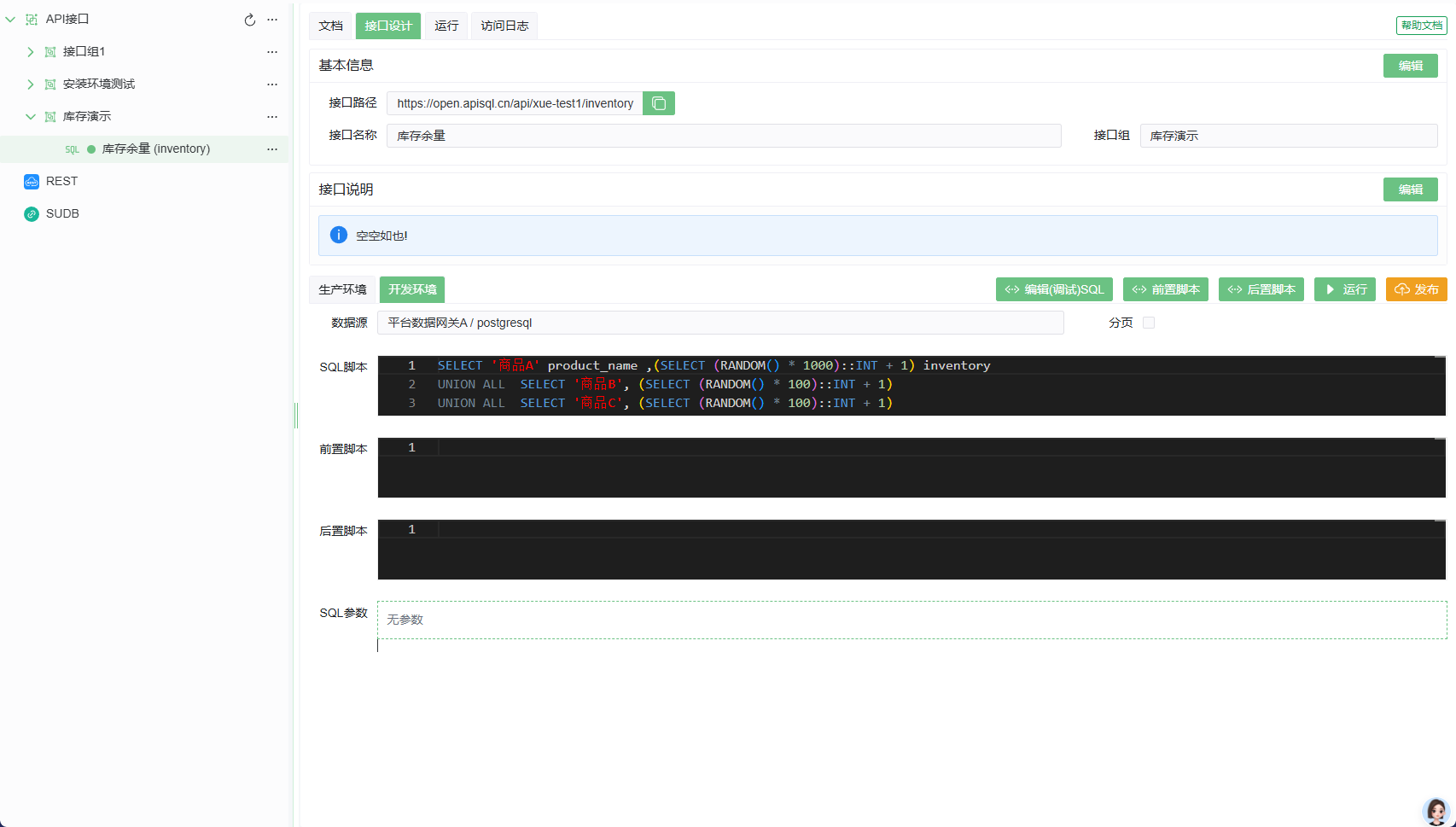Open more options for 库存演示 group
This screenshot has width=1456, height=827.
tap(272, 117)
